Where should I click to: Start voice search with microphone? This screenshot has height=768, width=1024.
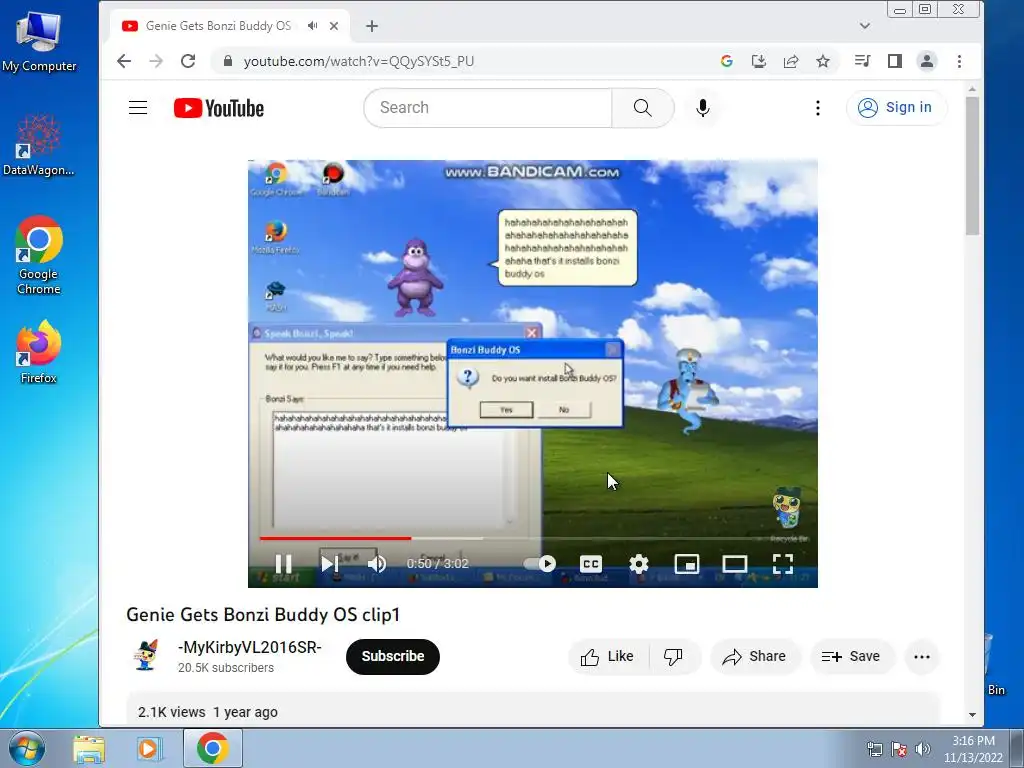703,108
